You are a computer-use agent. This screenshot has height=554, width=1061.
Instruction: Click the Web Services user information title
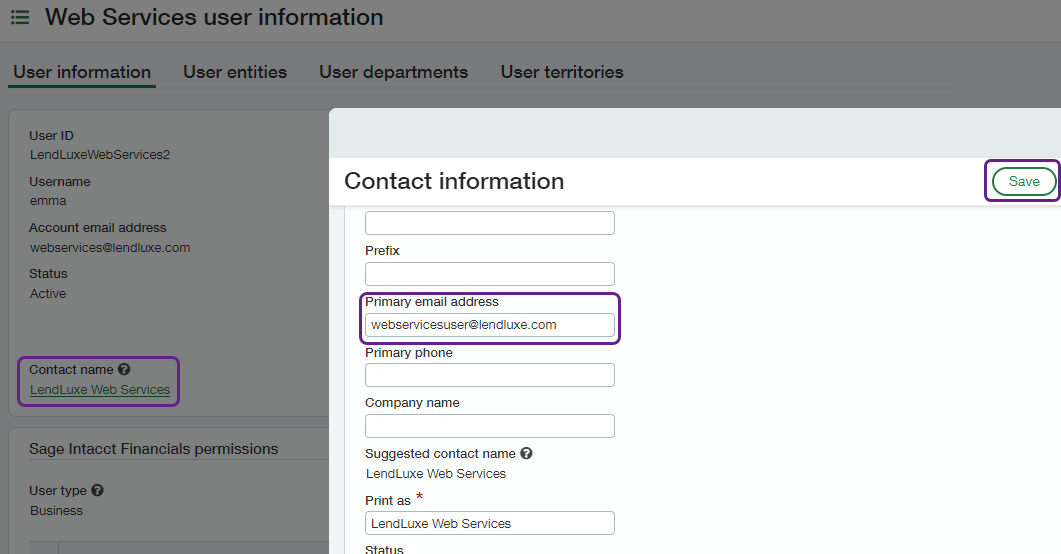(214, 17)
